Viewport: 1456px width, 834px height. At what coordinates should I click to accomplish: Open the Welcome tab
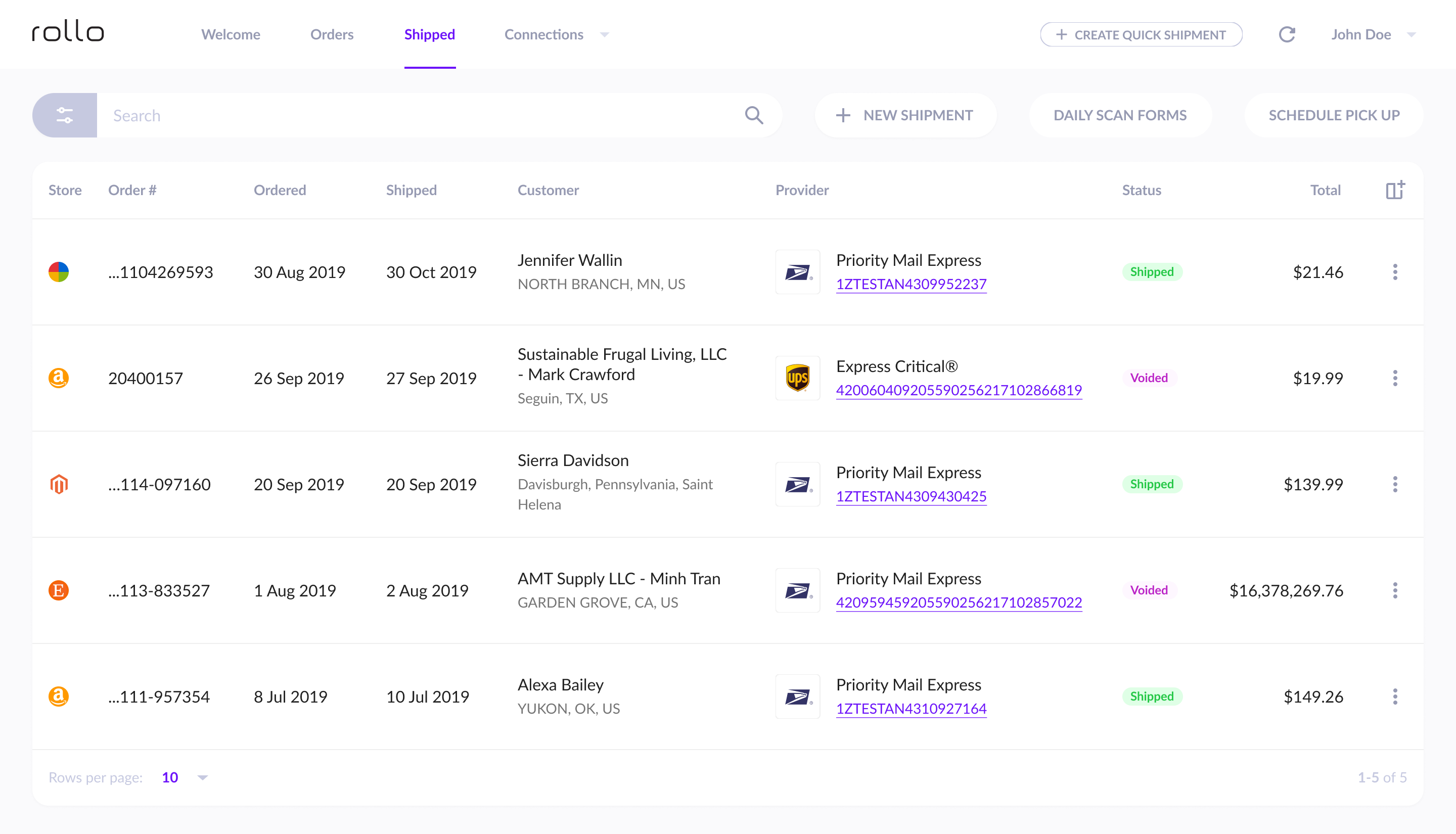tap(231, 34)
